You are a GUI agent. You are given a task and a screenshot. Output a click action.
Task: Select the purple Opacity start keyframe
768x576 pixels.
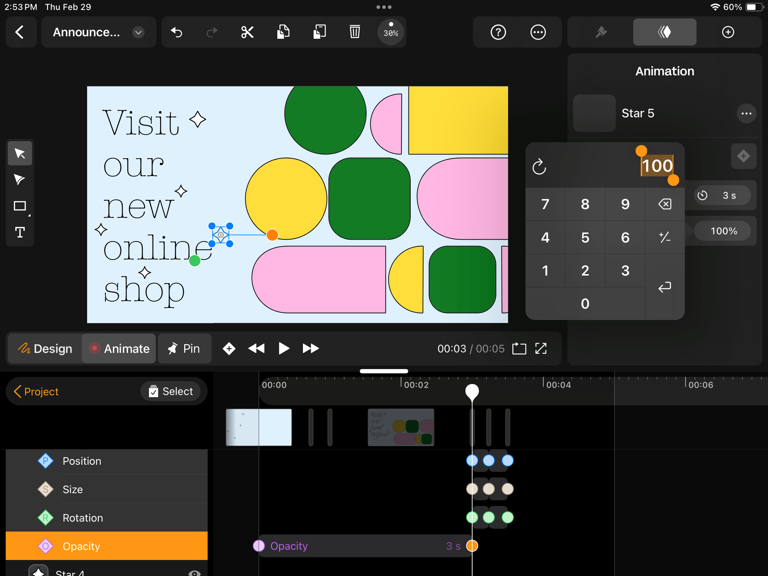(x=259, y=546)
